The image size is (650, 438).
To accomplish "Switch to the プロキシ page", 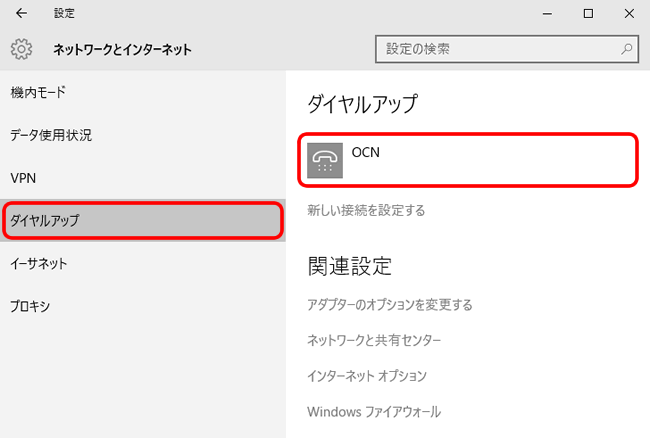I will pos(30,306).
